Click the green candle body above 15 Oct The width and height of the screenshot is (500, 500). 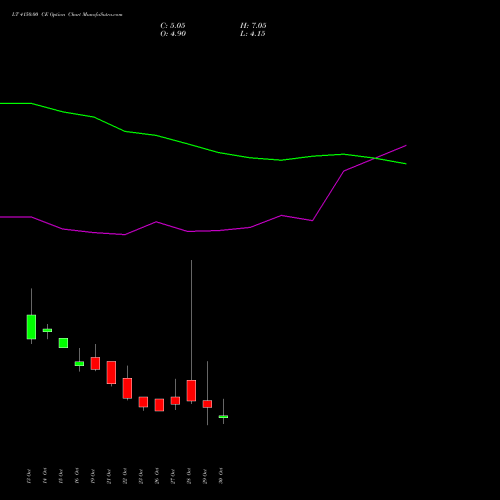63,343
